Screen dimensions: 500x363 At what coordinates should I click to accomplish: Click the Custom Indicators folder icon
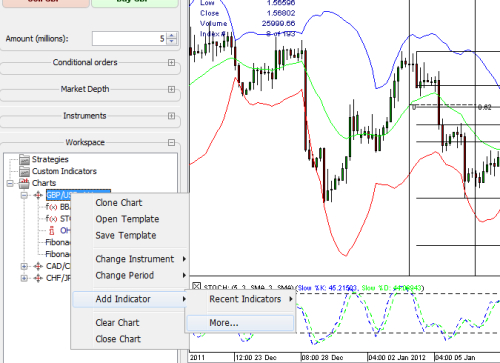click(x=24, y=171)
